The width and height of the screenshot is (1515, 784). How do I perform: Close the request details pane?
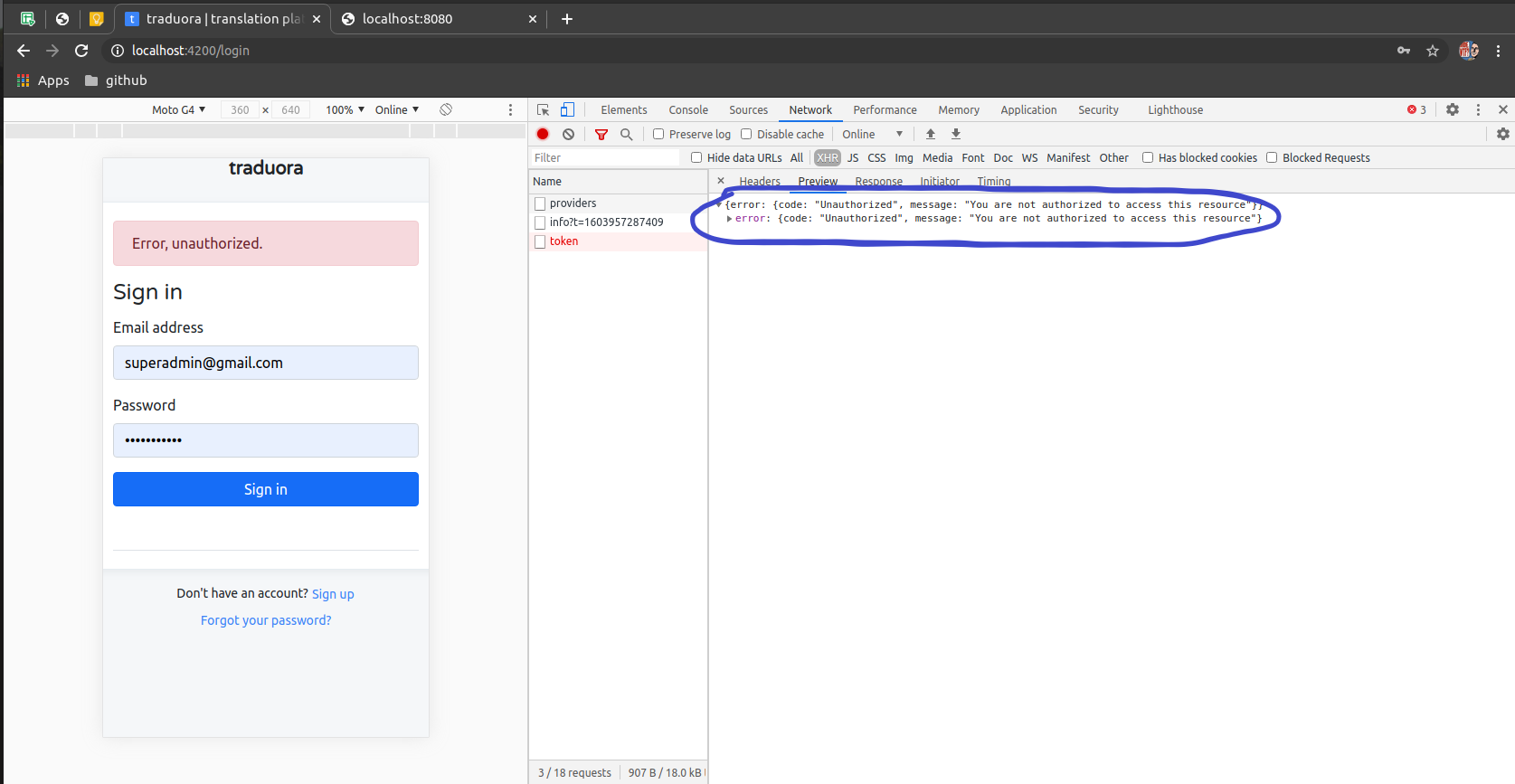[x=721, y=181]
